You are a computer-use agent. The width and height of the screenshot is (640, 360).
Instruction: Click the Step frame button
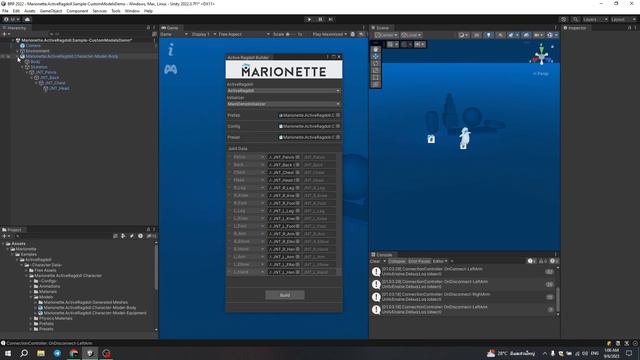click(331, 19)
